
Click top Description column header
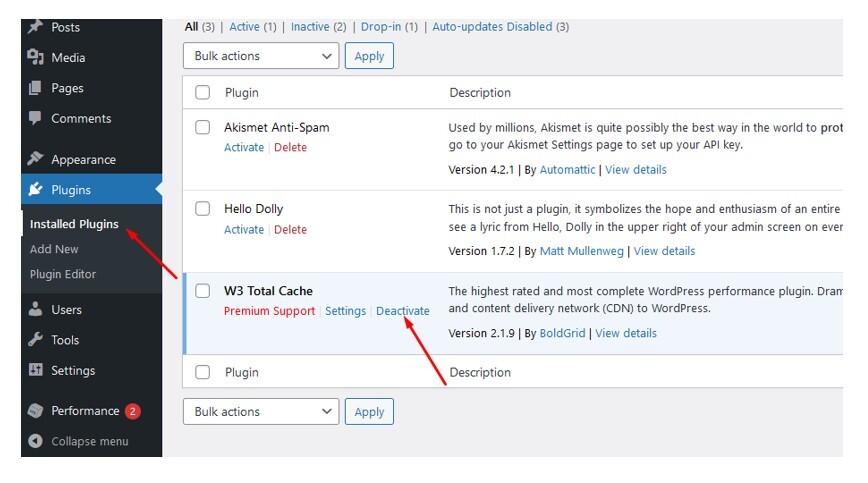point(480,92)
